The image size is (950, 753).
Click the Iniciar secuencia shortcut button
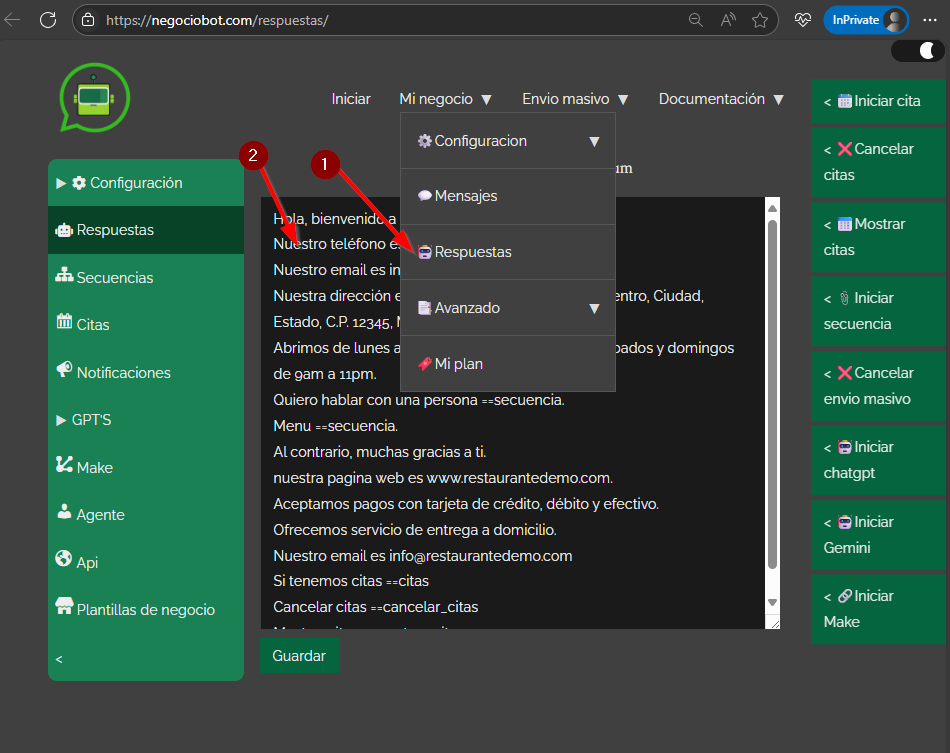(878, 311)
